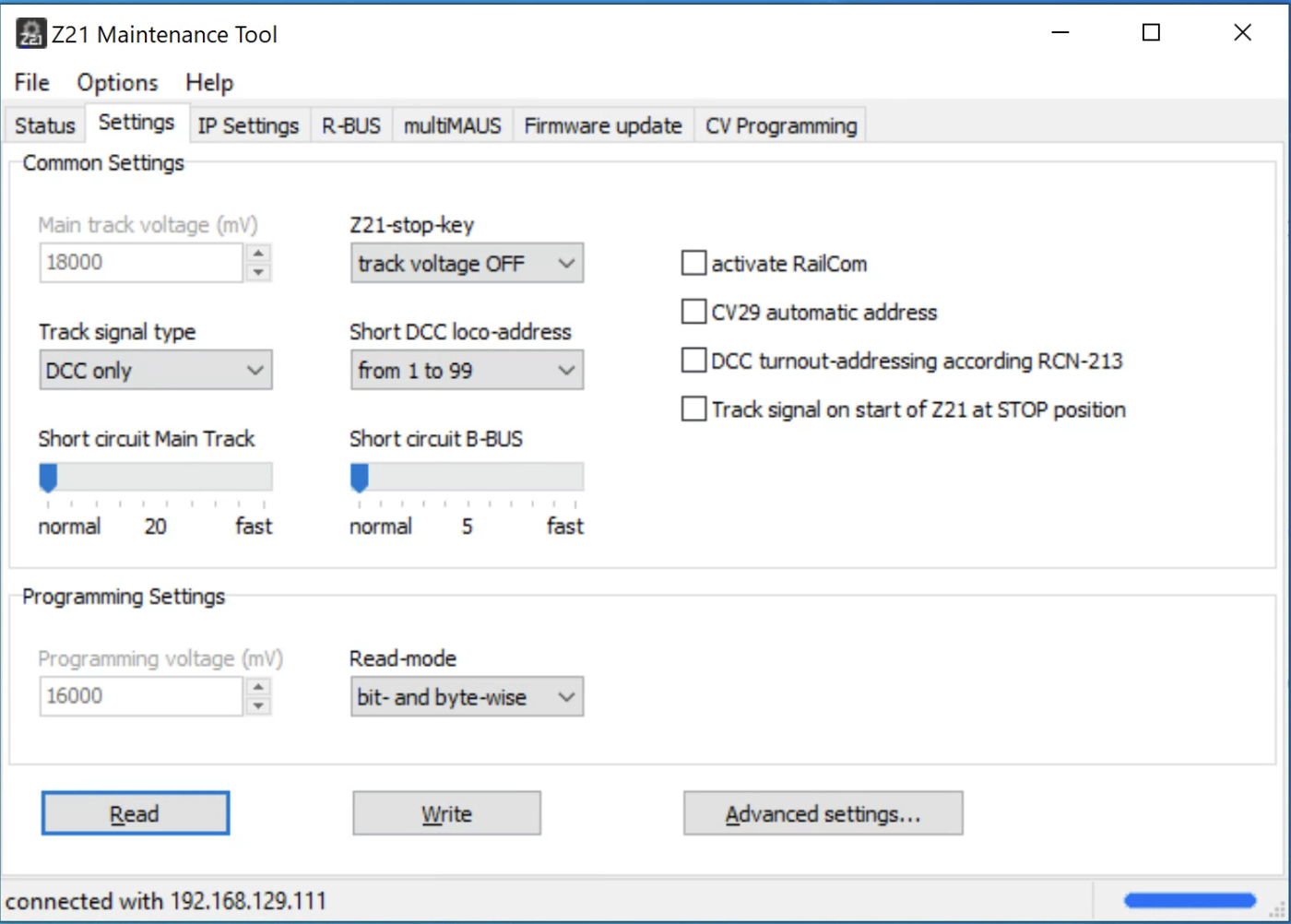
Task: Open Advanced settings dialog
Action: pyautogui.click(x=823, y=813)
